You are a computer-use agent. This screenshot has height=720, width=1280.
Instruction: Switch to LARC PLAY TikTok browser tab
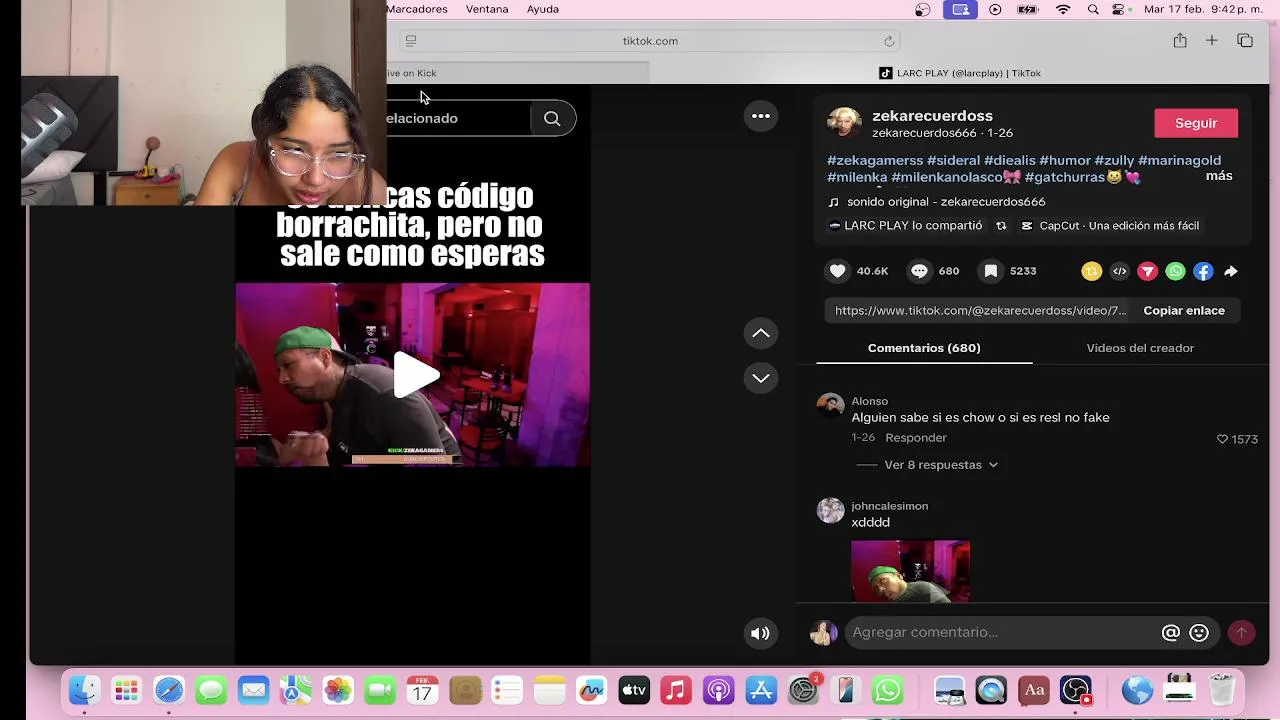pos(960,73)
